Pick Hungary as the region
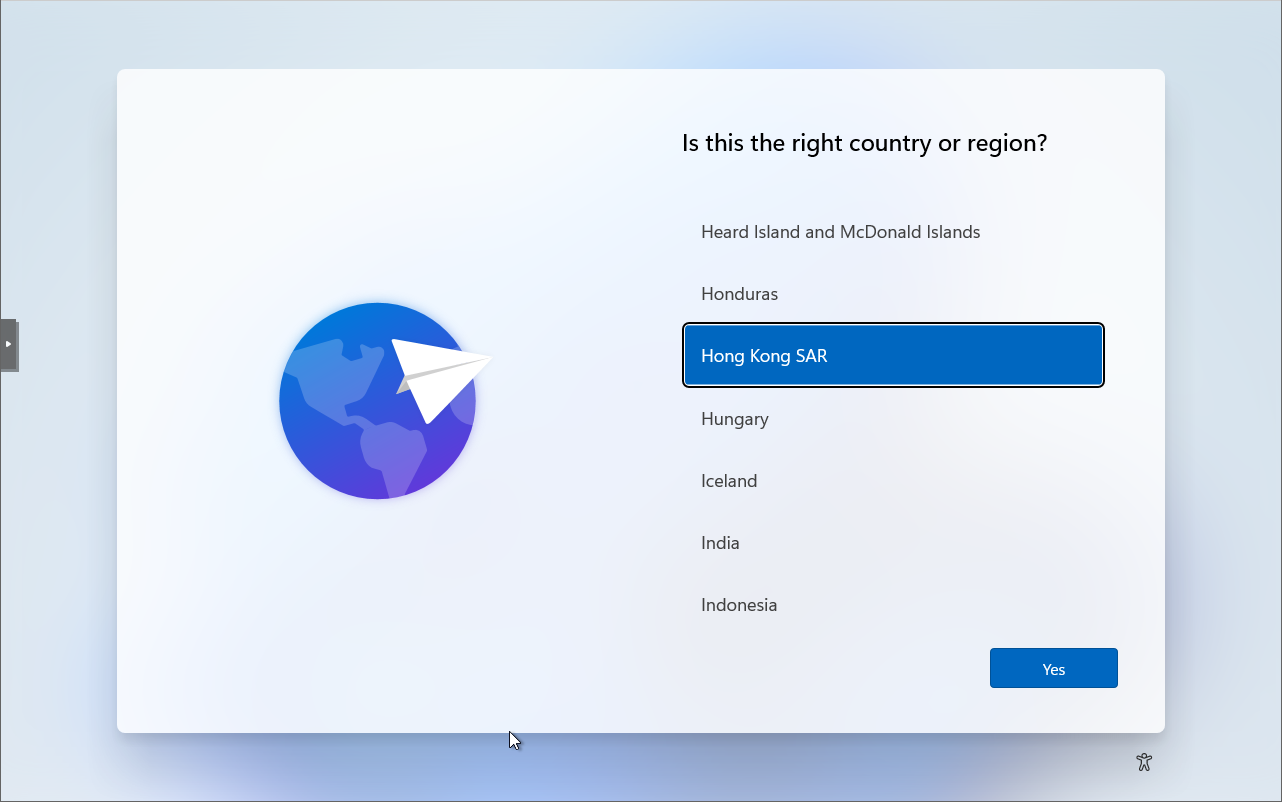This screenshot has width=1282, height=802. (x=735, y=419)
